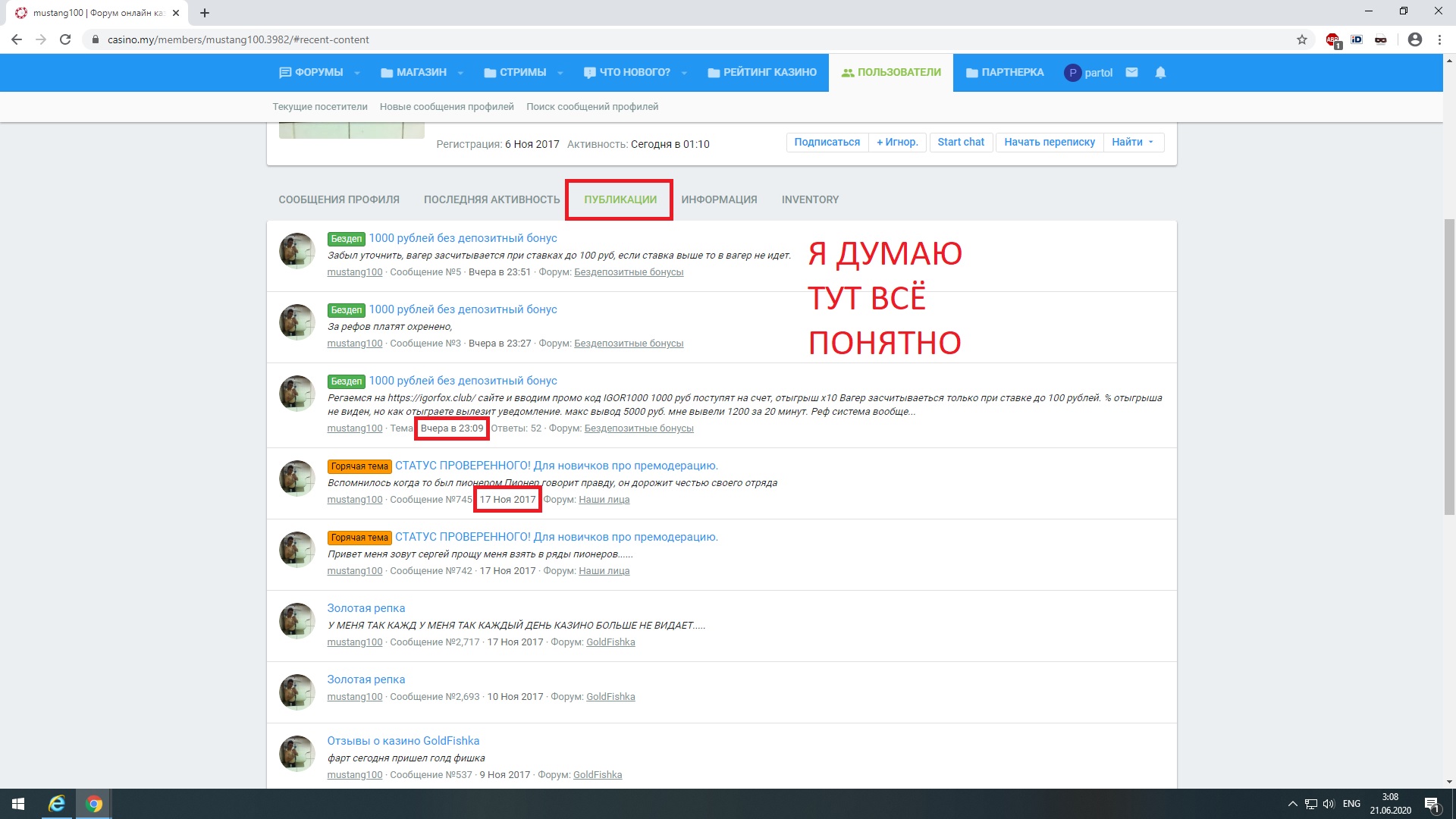
Task: Expand the ФОРУМЫ dropdown arrow
Action: point(357,73)
